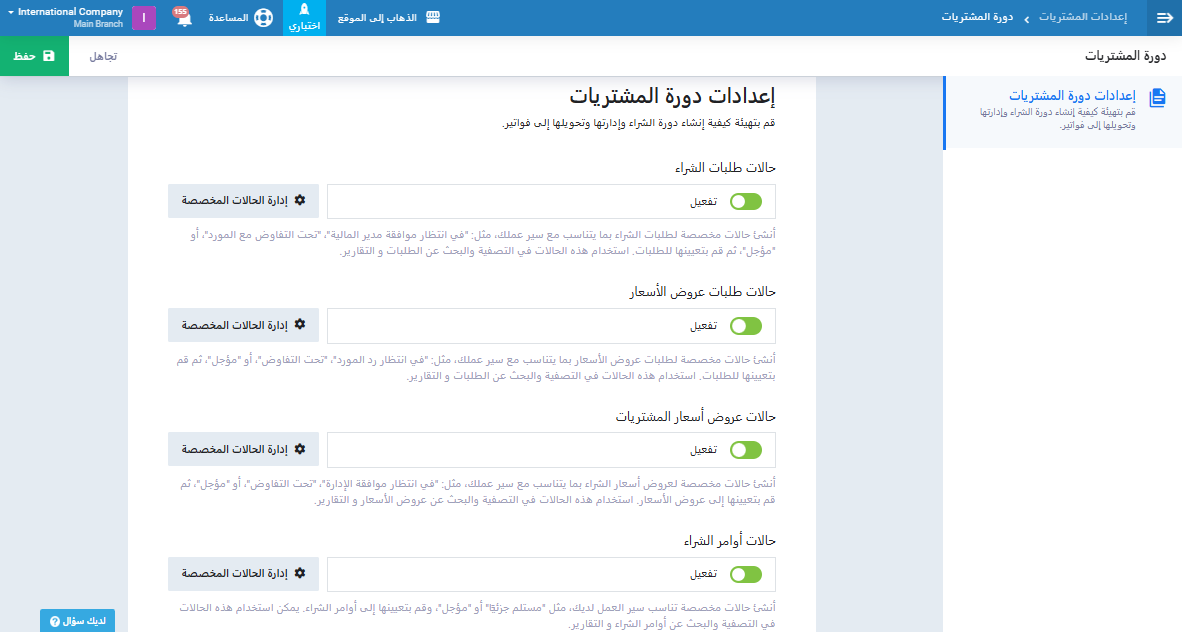Select إعدادات دورة المشتريات sidebar item
The width and height of the screenshot is (1182, 632).
[1071, 96]
